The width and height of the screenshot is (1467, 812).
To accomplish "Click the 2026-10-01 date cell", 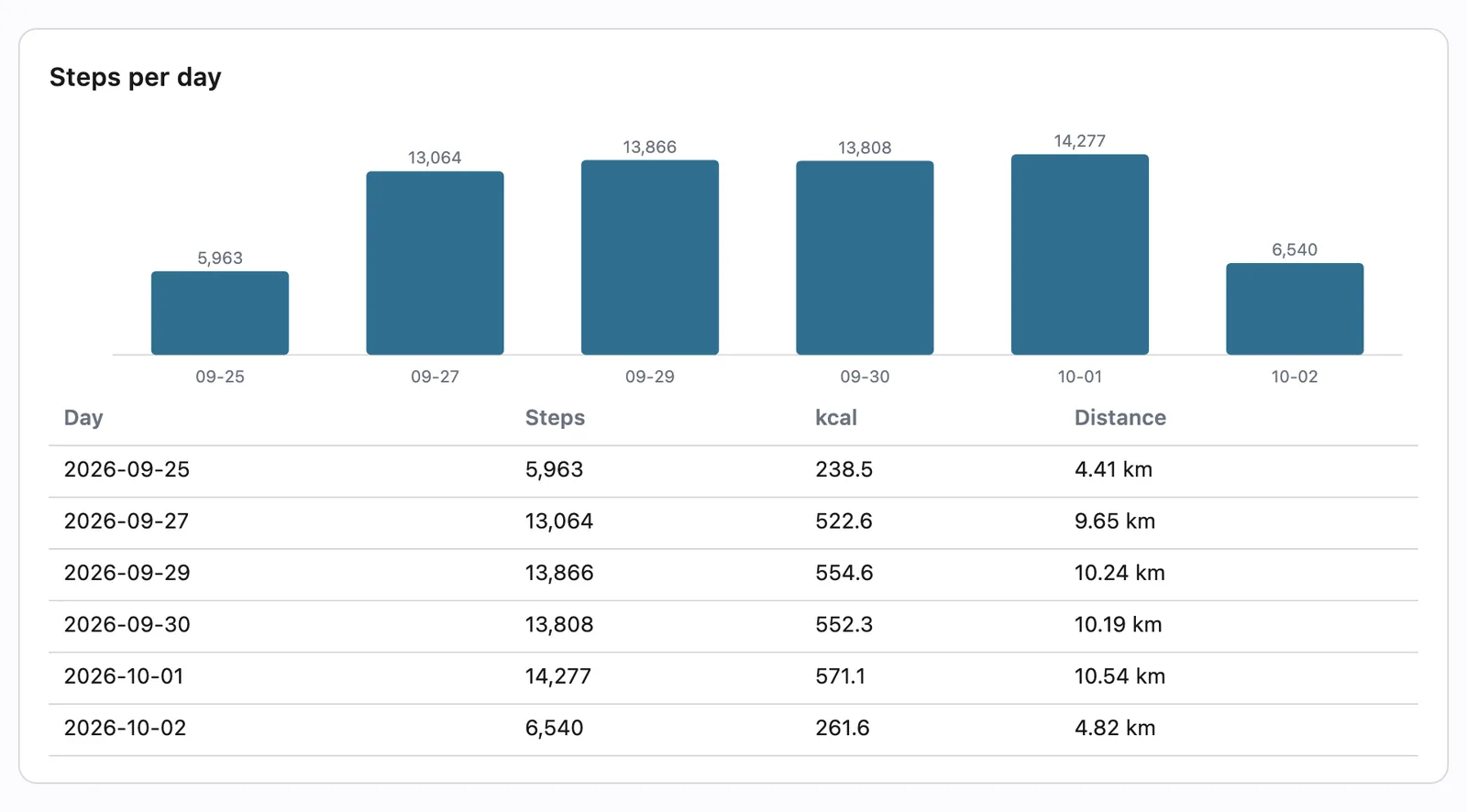I will (x=124, y=676).
